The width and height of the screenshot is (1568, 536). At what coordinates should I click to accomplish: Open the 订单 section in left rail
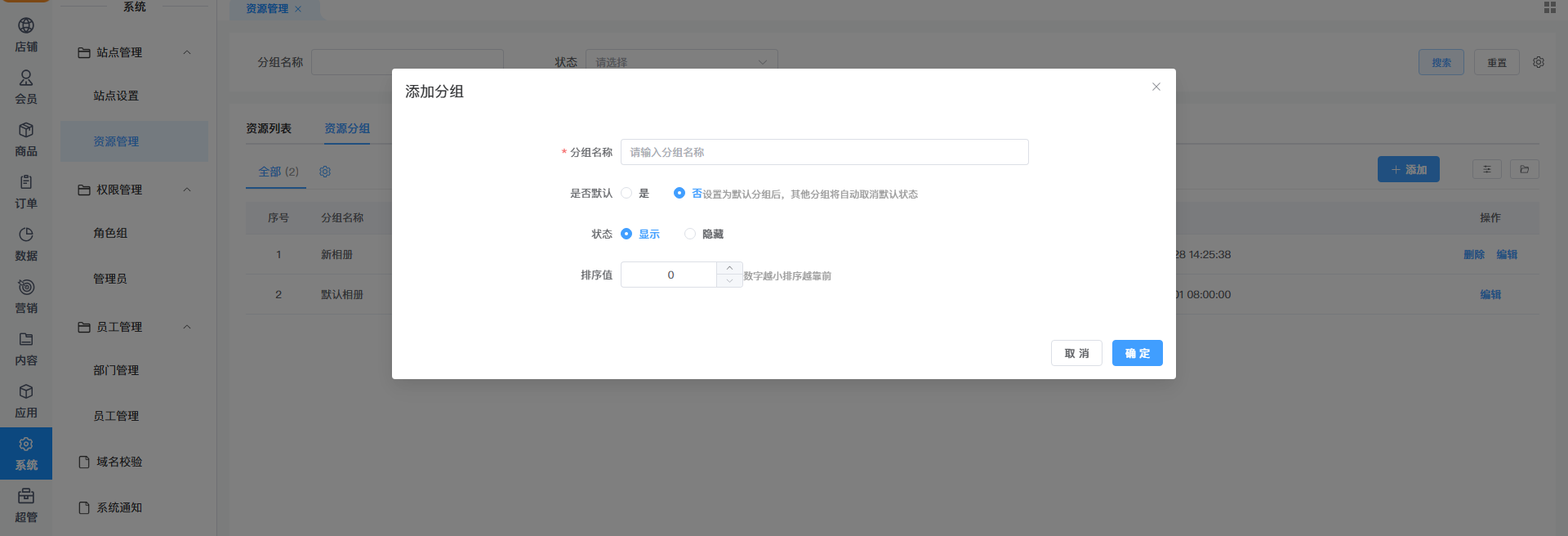pyautogui.click(x=26, y=192)
